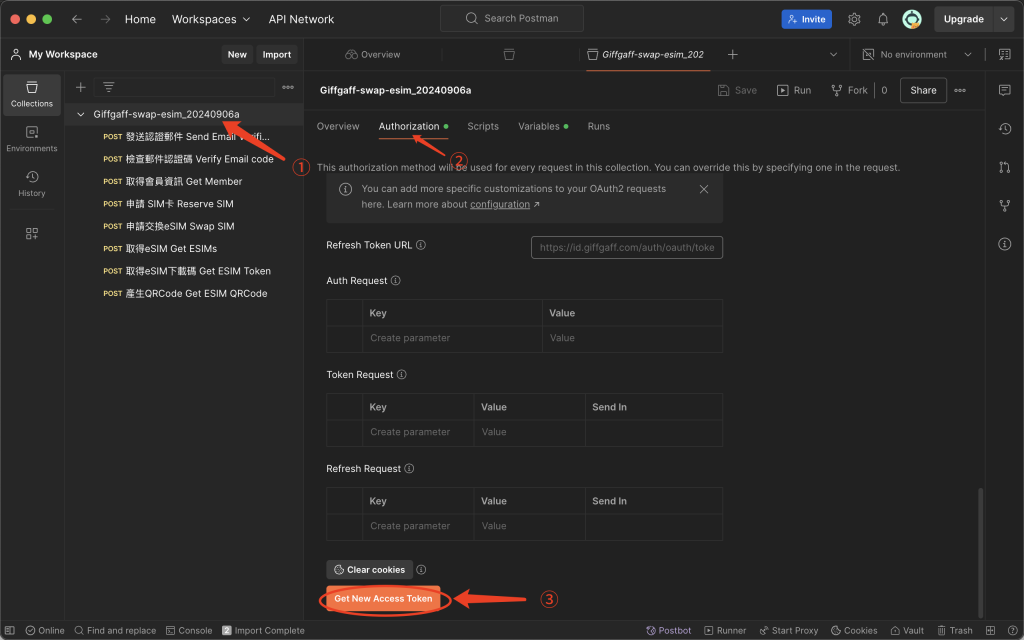
Task: Click the Upgrade button
Action: (964, 19)
